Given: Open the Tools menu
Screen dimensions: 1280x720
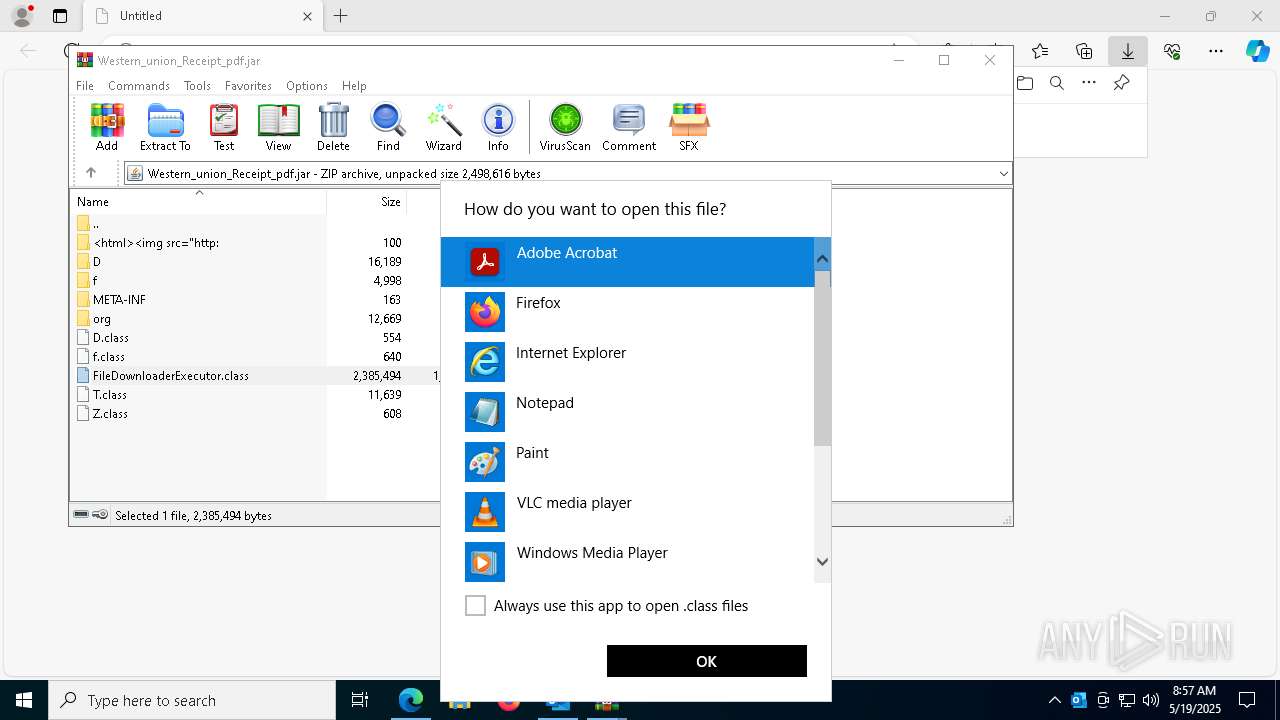Looking at the screenshot, I should [x=197, y=86].
